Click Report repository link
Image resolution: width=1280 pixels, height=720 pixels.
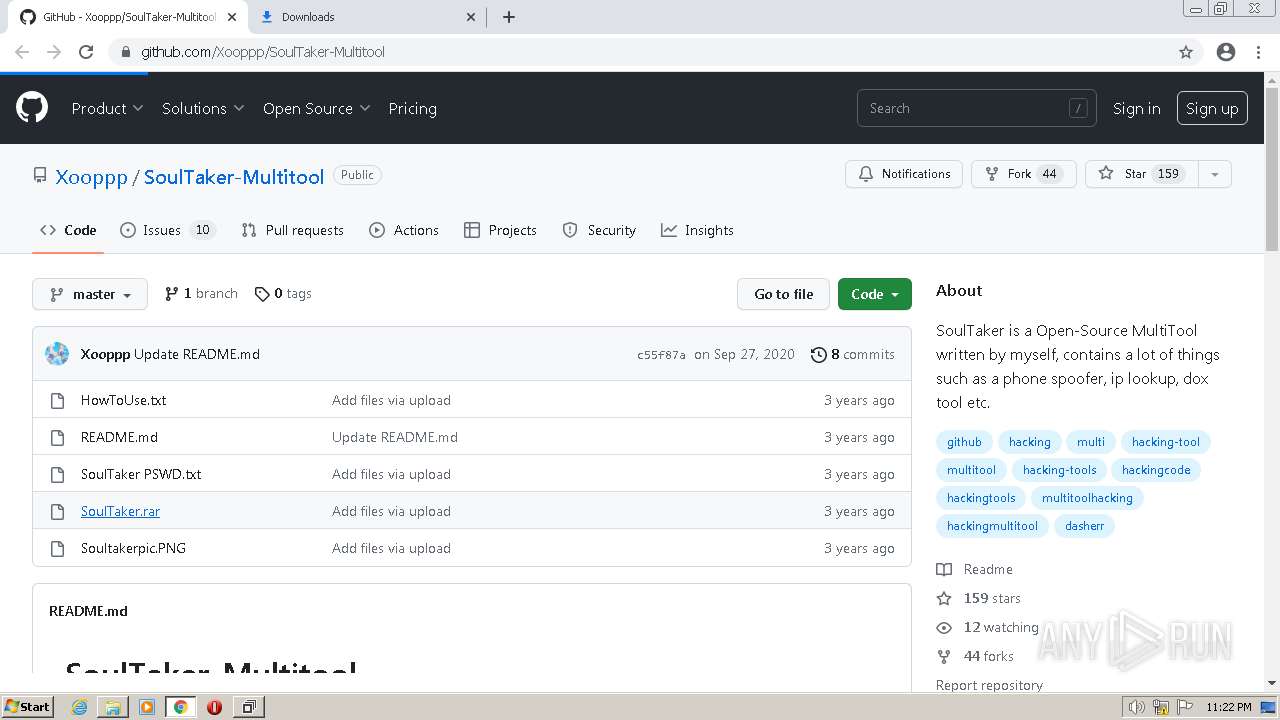(989, 685)
